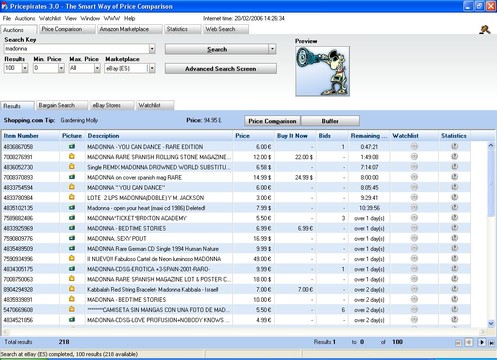Click vertical scrollbar down arrow in results
Viewport: 497px width, 360px height.
(x=491, y=323)
